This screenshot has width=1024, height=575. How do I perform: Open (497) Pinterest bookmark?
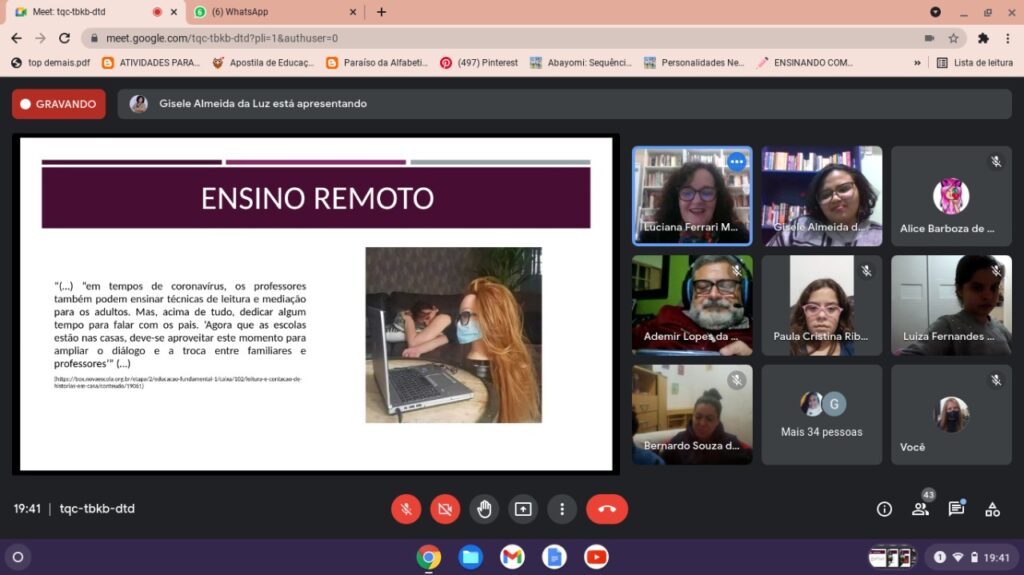(479, 63)
